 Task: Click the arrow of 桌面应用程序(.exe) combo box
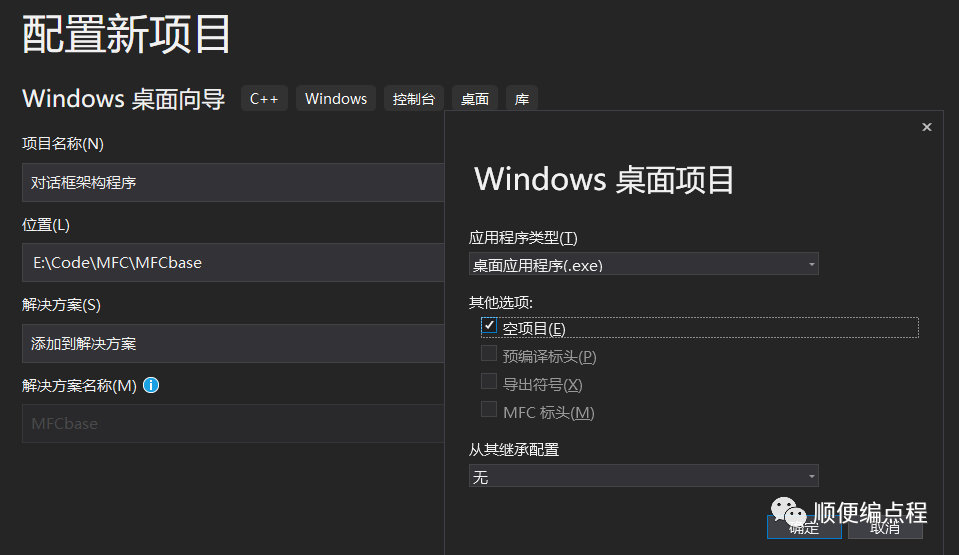click(812, 264)
